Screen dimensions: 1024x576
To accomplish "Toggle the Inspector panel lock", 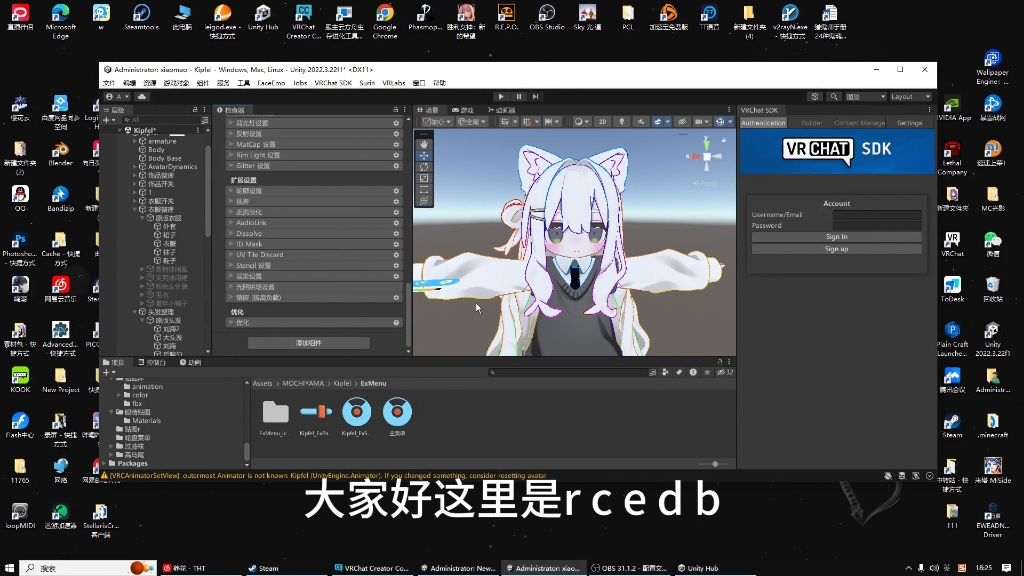I will [x=395, y=110].
